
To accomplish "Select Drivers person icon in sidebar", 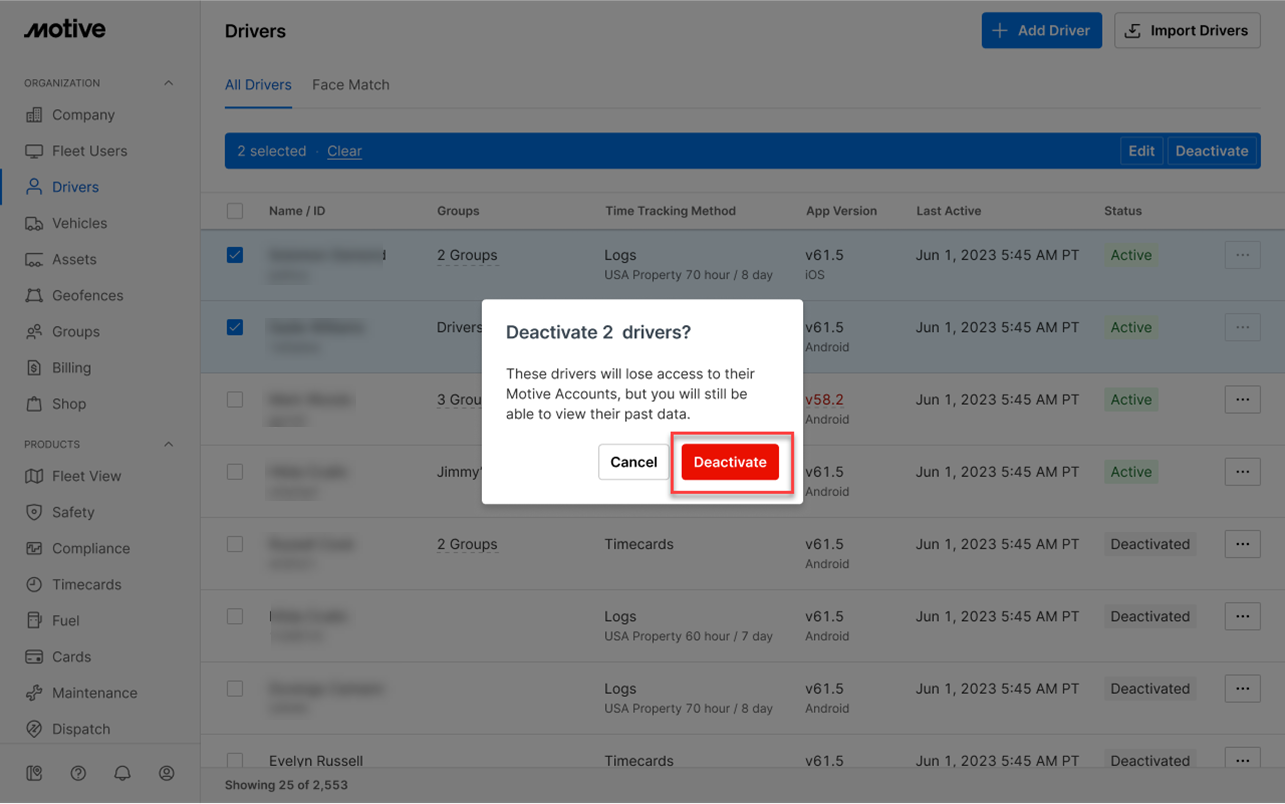I will (x=34, y=187).
